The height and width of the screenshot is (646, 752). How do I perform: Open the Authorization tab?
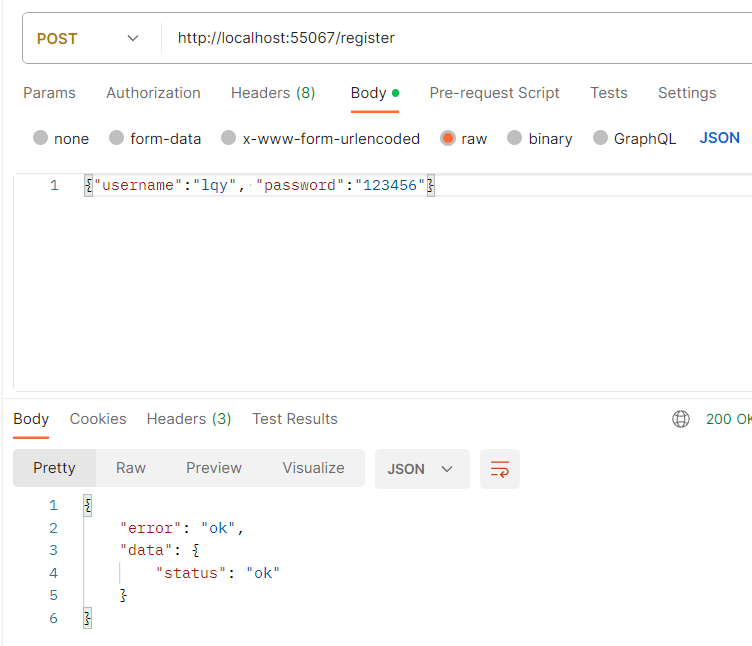(153, 93)
